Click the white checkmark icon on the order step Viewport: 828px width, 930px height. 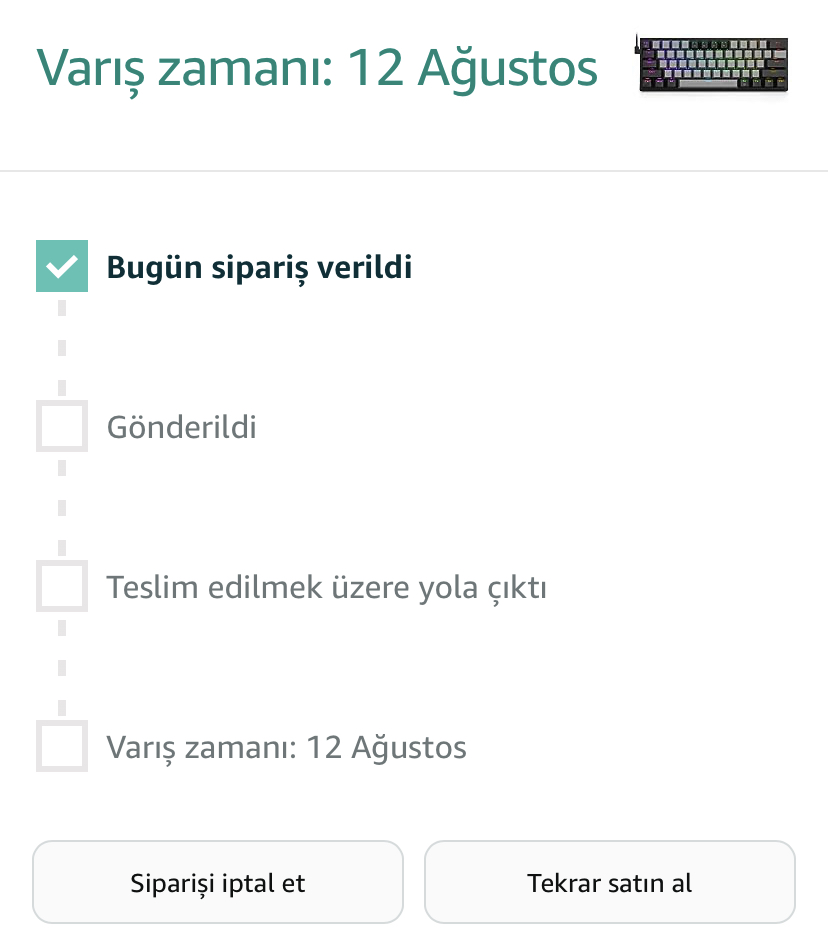(x=62, y=266)
